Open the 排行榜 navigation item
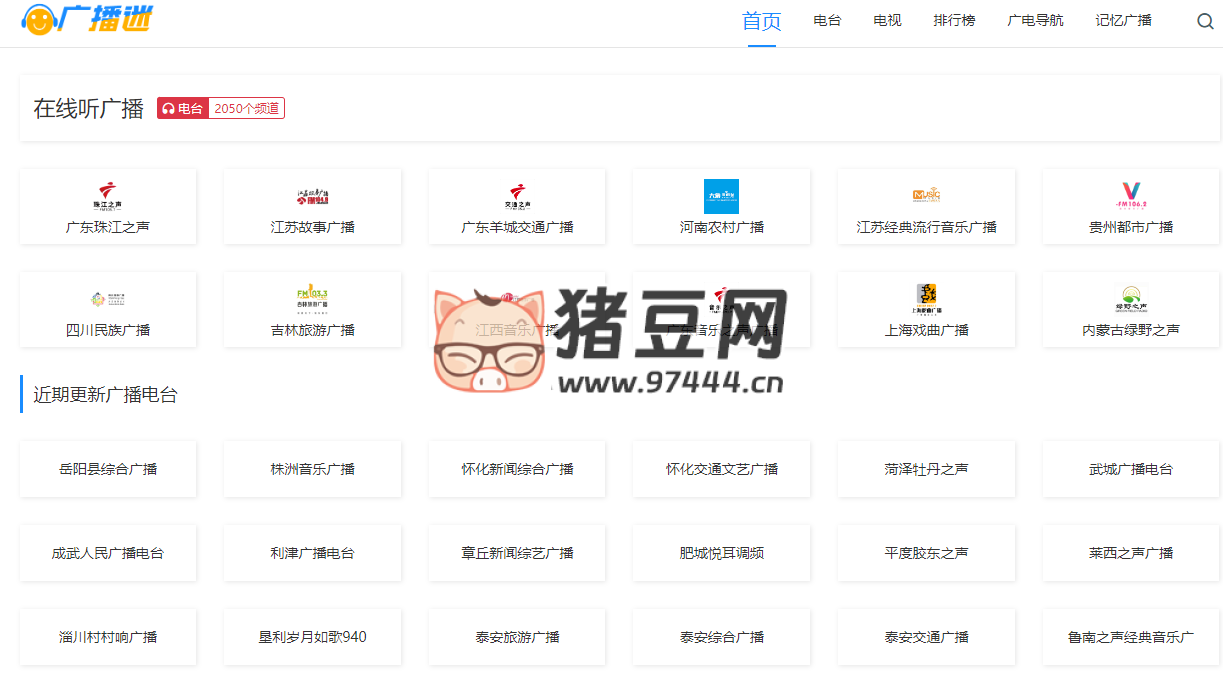Image resolution: width=1223 pixels, height=680 pixels. (x=954, y=21)
